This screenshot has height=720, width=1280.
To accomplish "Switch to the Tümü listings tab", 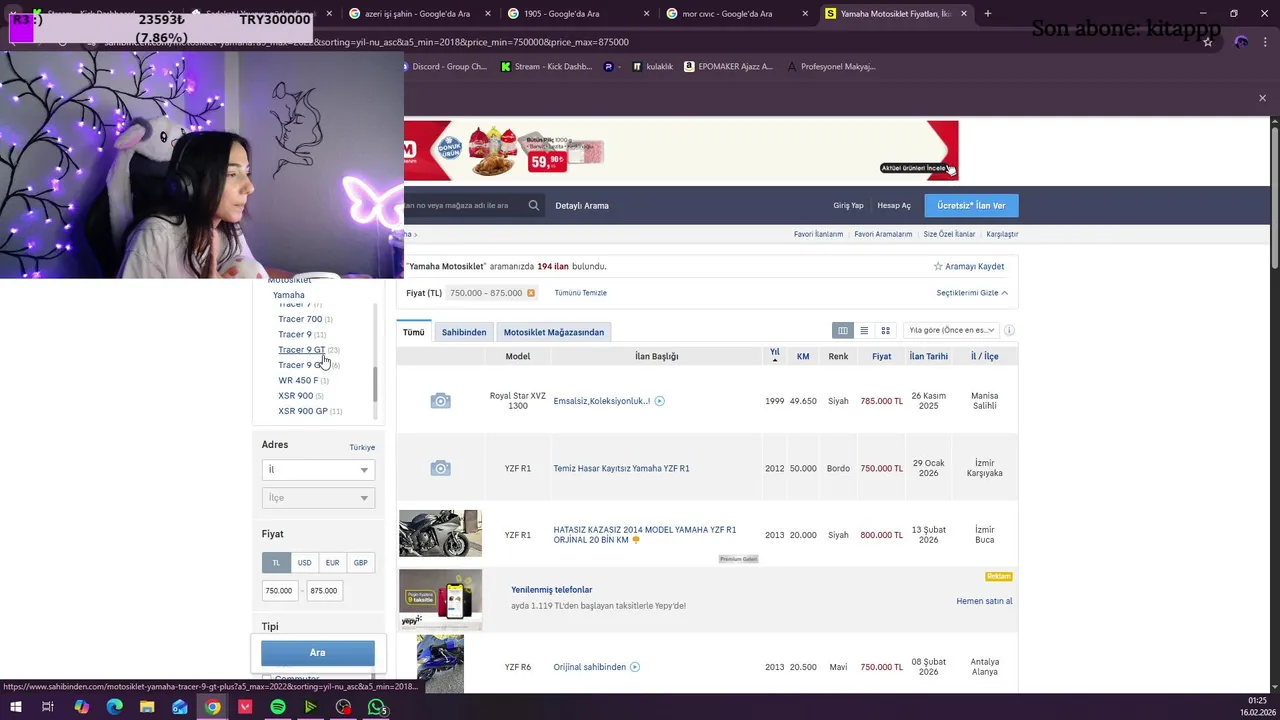I will tap(413, 332).
